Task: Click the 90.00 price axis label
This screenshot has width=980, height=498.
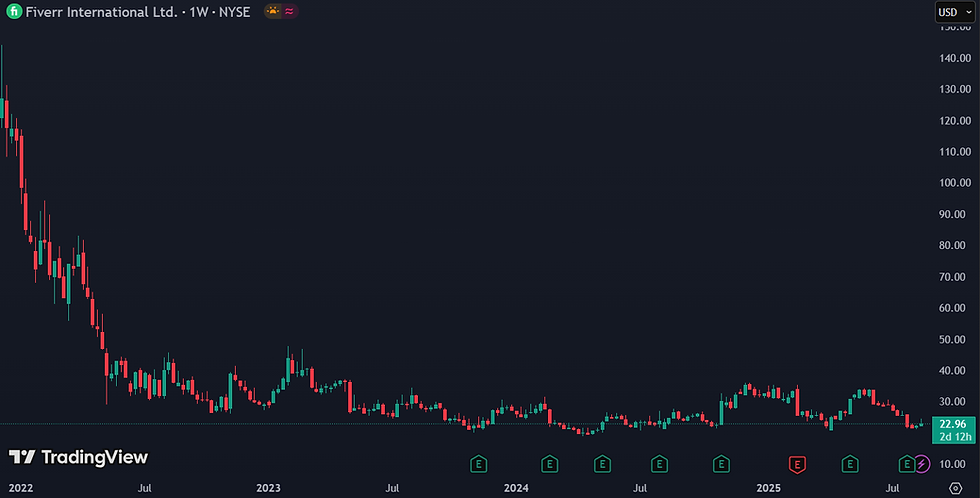Action: [x=952, y=214]
